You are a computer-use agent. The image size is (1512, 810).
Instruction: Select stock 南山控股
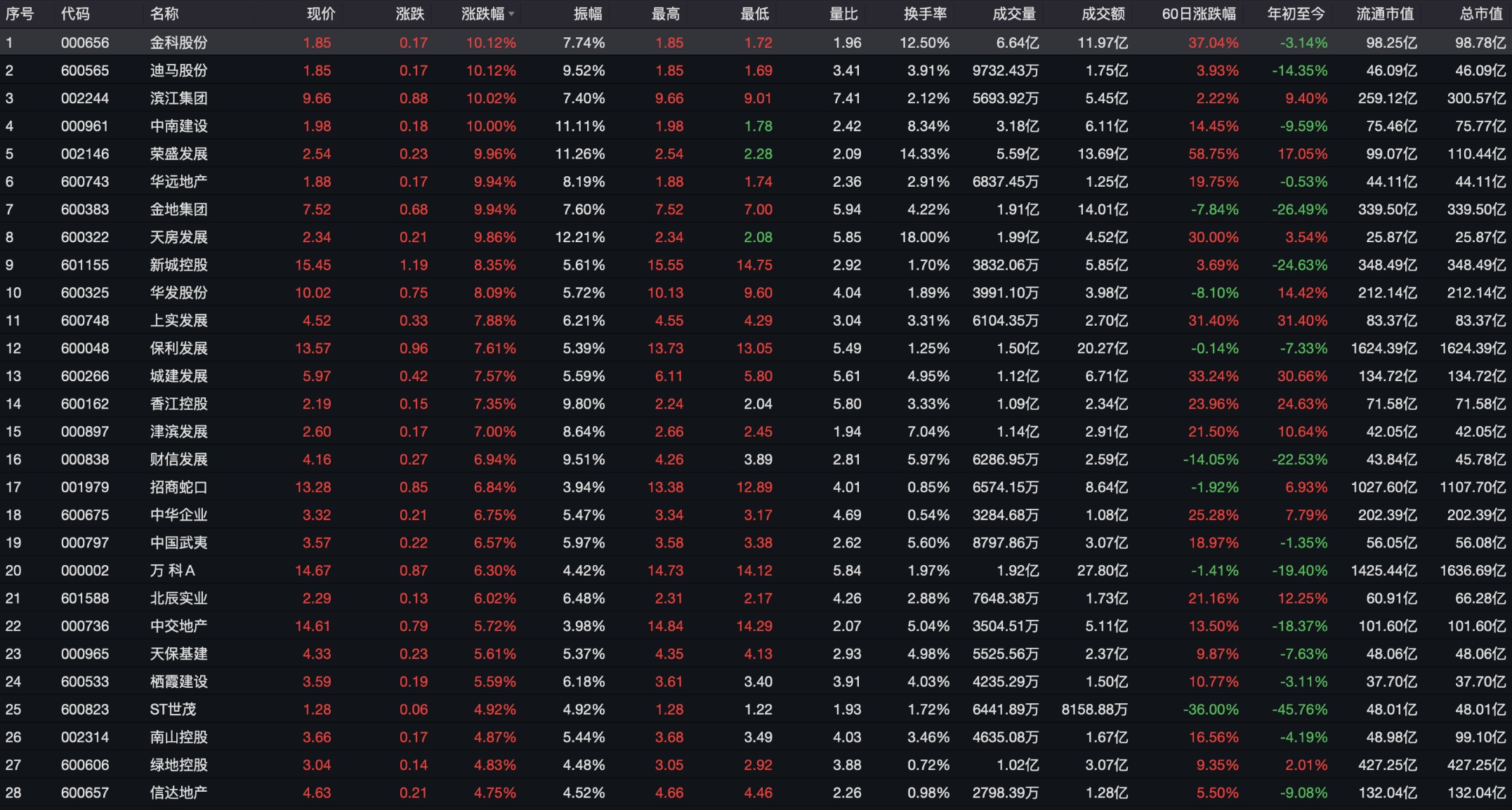[x=178, y=738]
